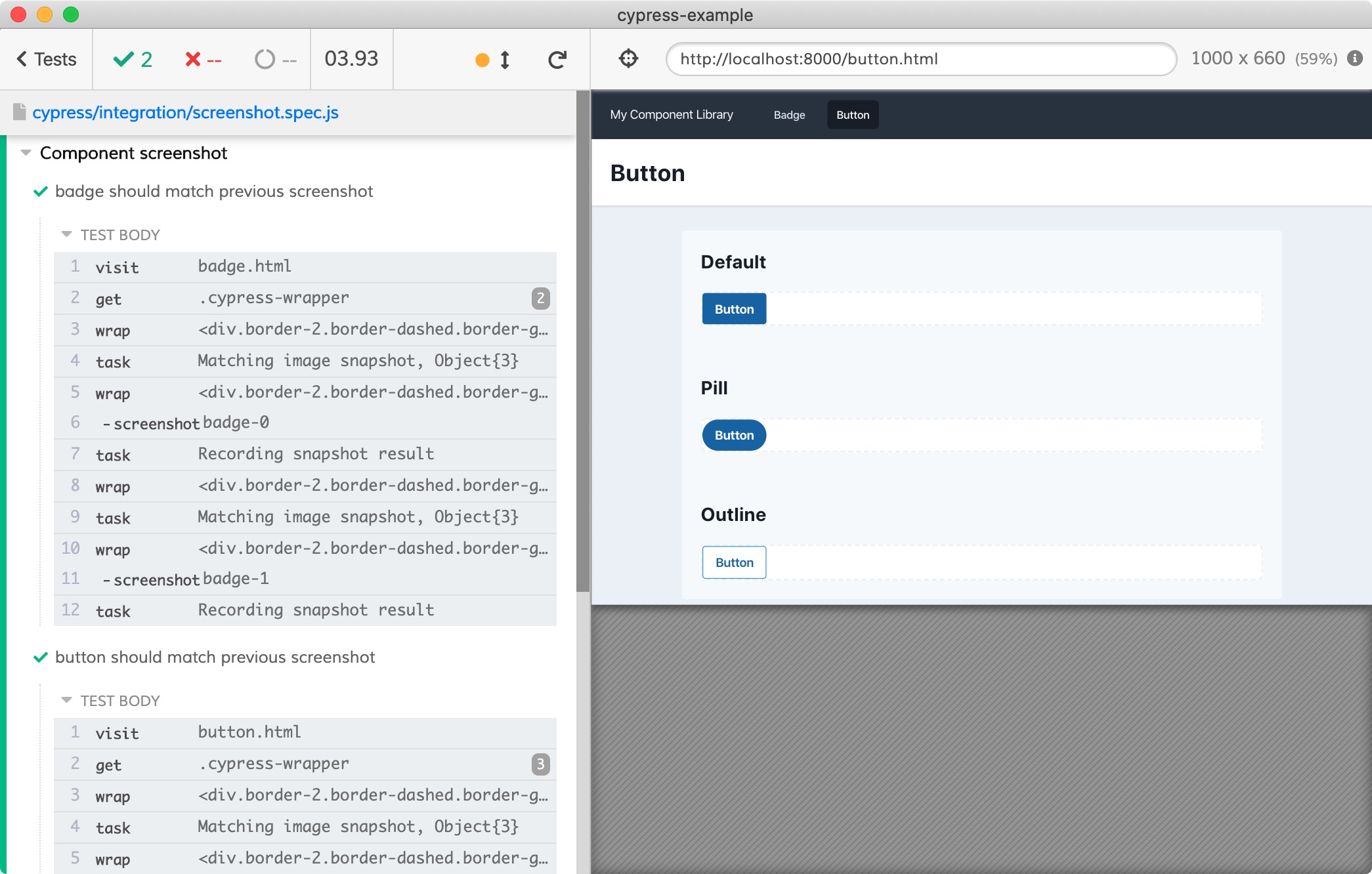Go back to Tests list
This screenshot has height=874, width=1372.
46,59
